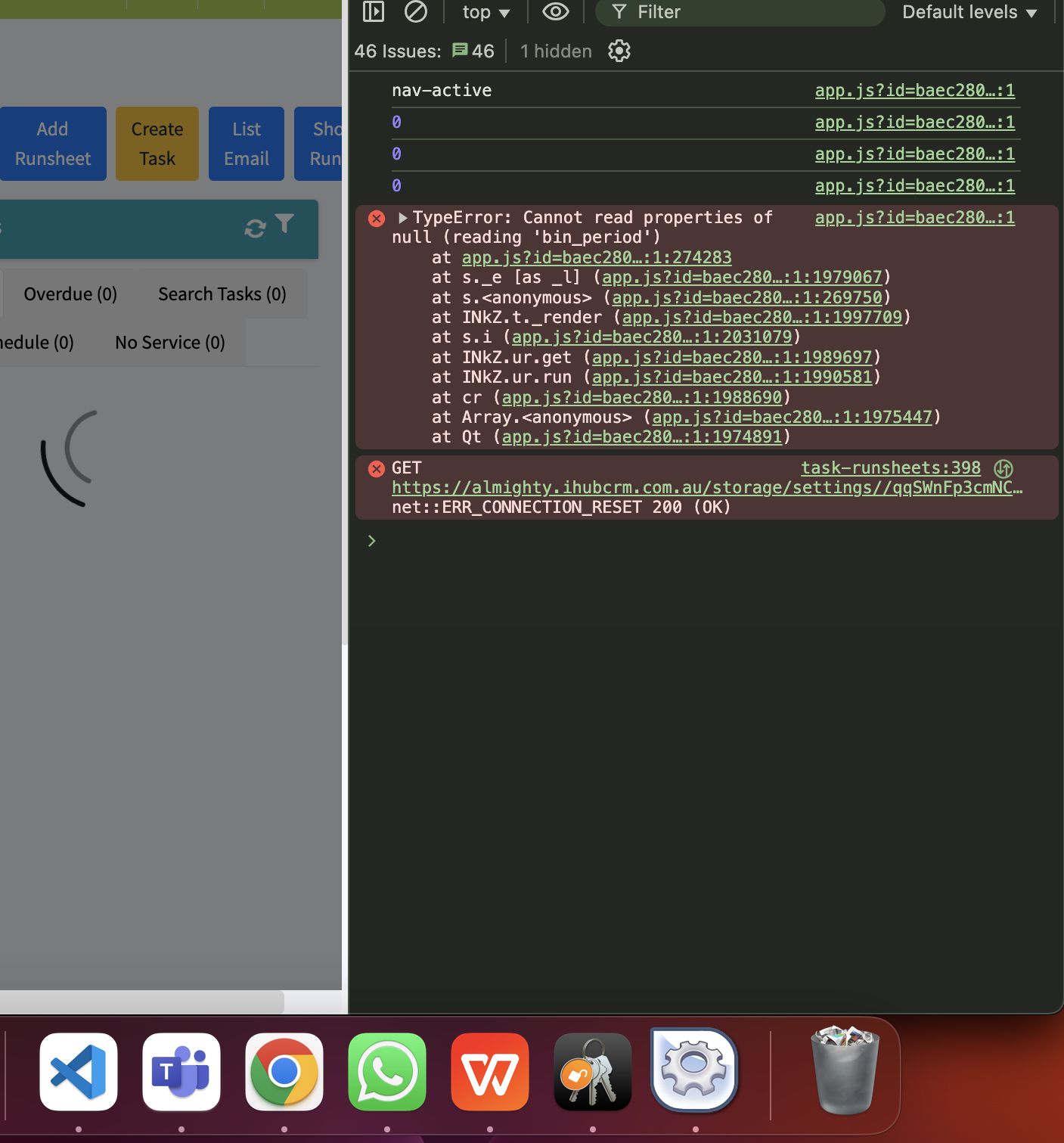Click the refresh icon in teal header
1064x1143 pixels.
tap(255, 228)
